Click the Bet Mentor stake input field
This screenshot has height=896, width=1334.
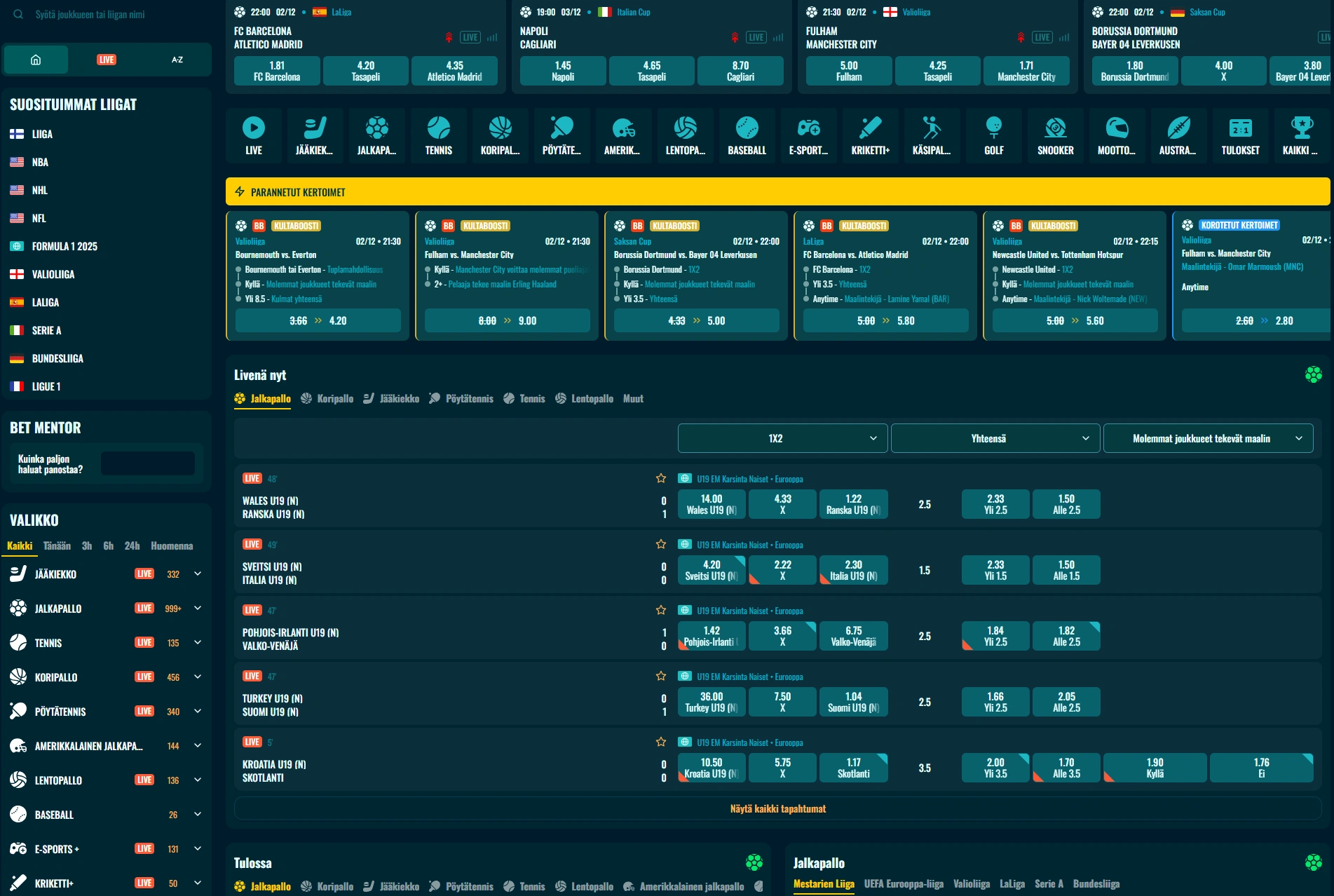[147, 463]
